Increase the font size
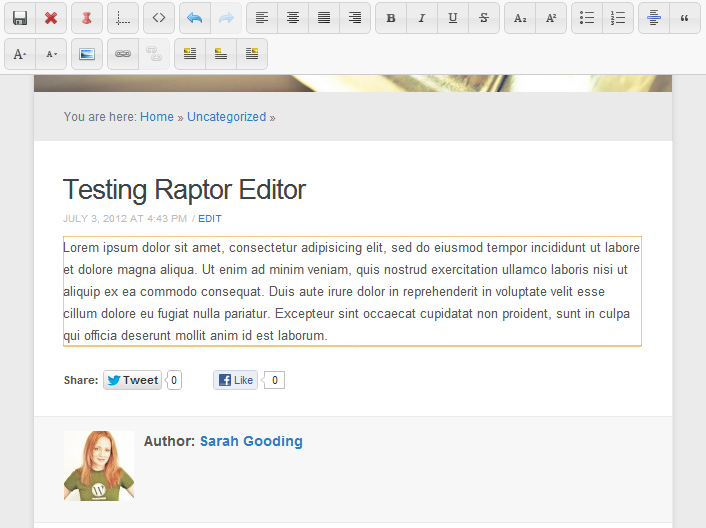The image size is (706, 528). [20, 54]
